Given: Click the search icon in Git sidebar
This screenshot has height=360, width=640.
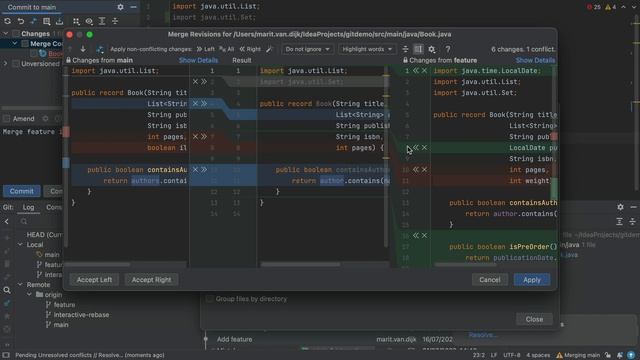Looking at the screenshot, I should [7, 290].
